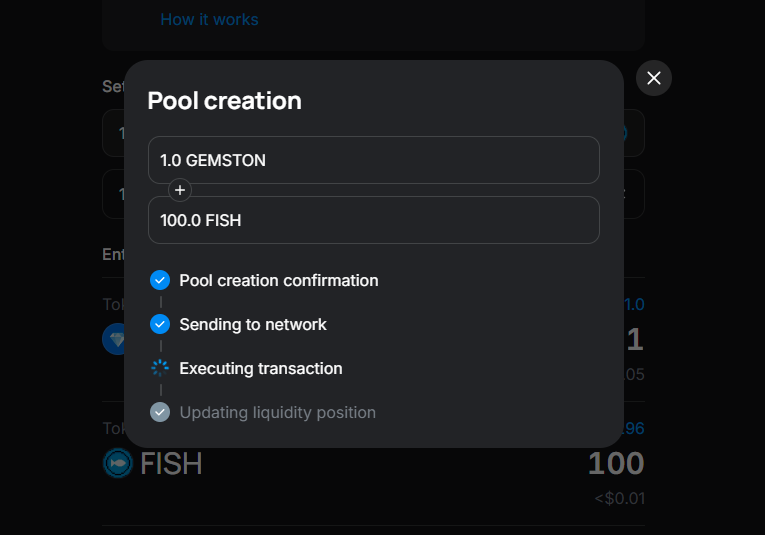
Task: Click the blue .96 balance above FISH amount
Action: [634, 429]
